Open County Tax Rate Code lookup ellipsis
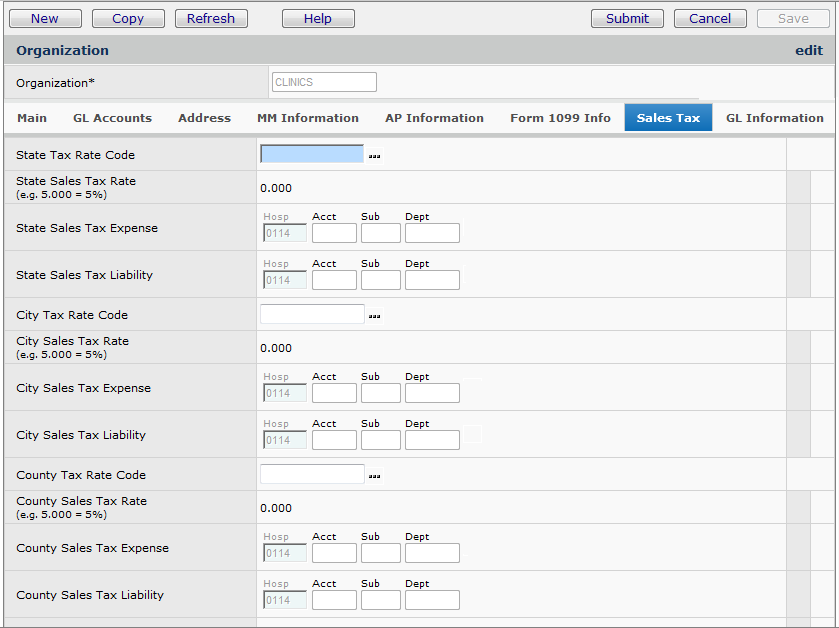This screenshot has height=628, width=839. coord(375,476)
